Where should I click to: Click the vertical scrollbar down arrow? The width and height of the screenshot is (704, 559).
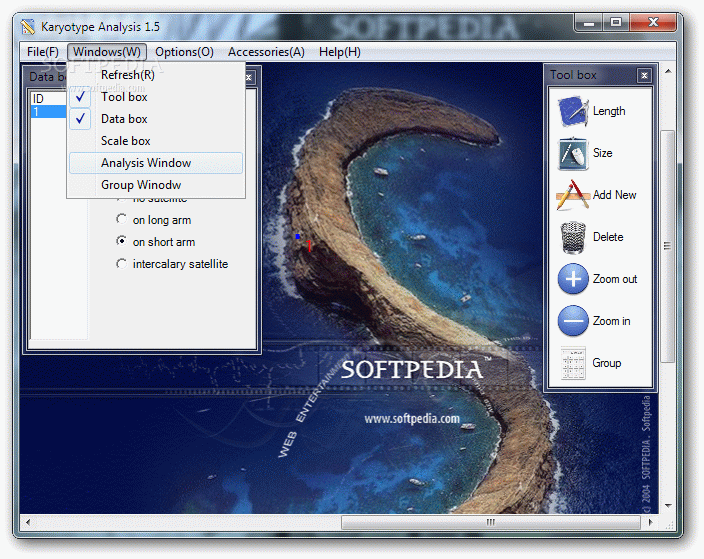(x=668, y=506)
